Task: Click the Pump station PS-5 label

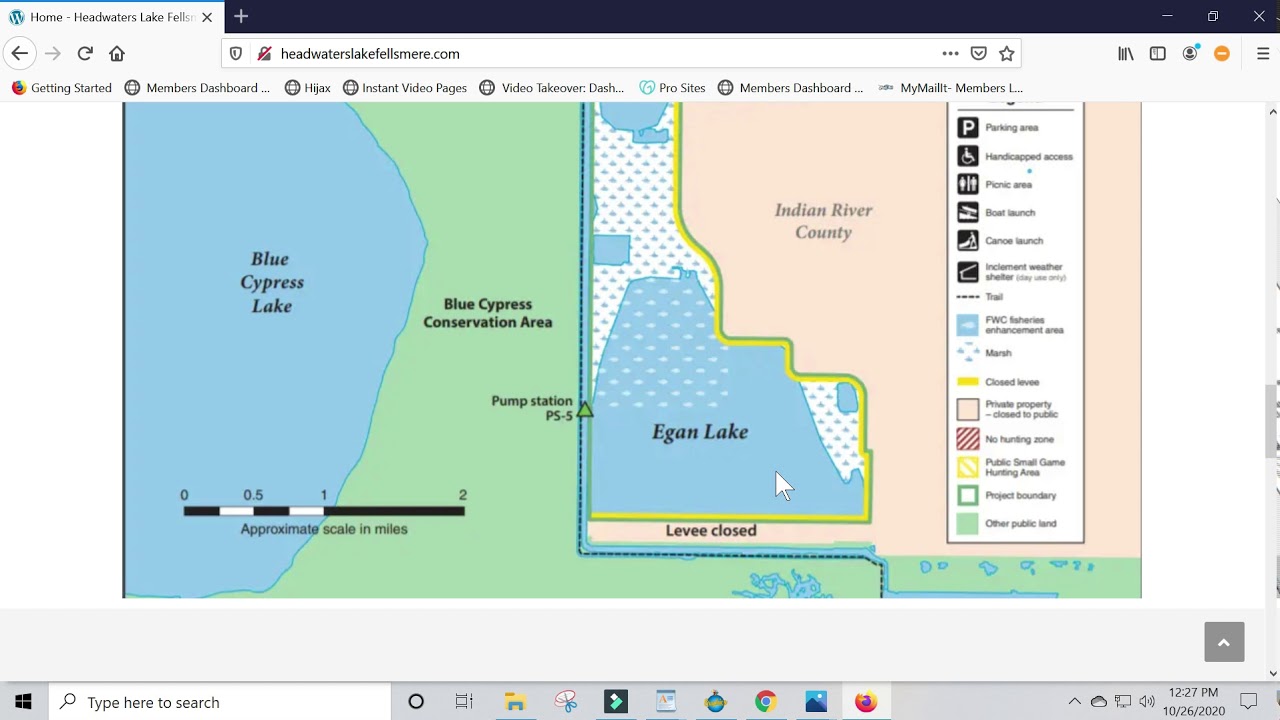Action: click(532, 408)
